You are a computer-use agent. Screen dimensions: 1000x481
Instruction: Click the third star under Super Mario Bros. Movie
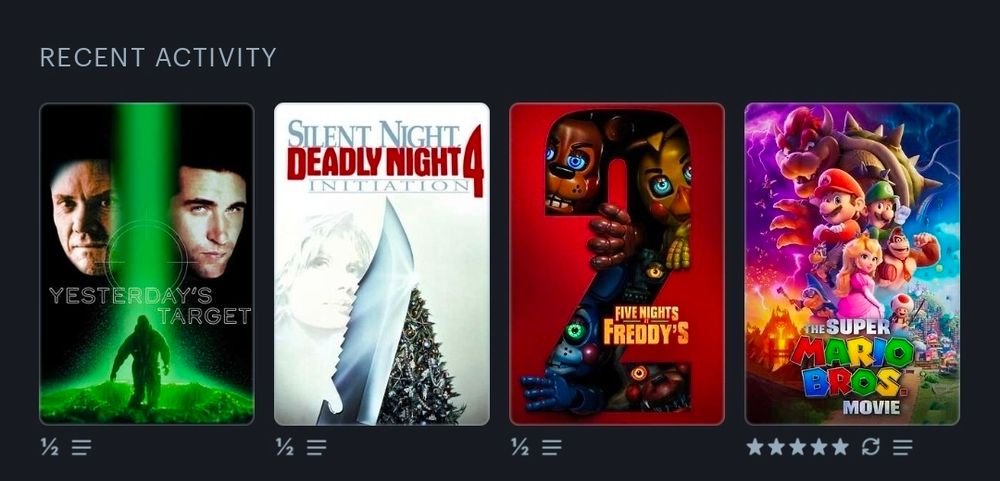(798, 447)
